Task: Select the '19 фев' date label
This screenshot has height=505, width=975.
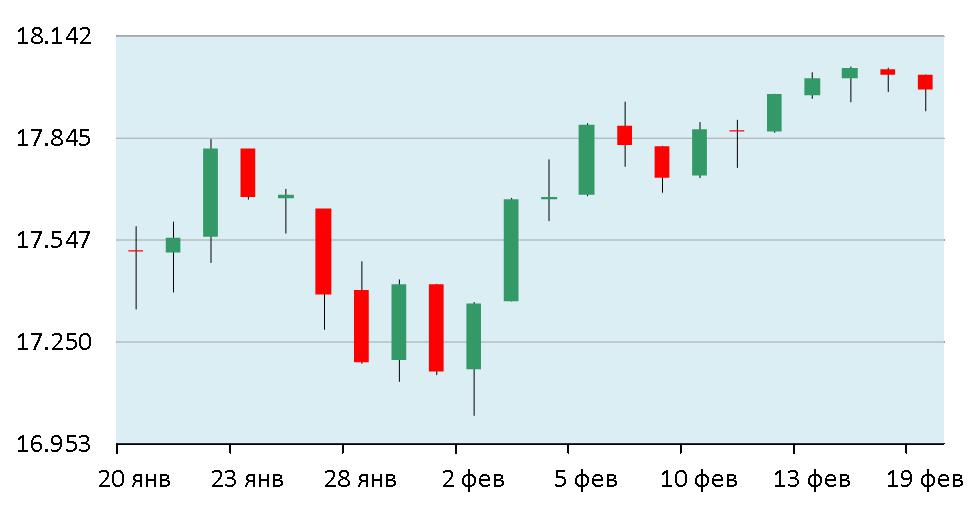Action: point(925,479)
